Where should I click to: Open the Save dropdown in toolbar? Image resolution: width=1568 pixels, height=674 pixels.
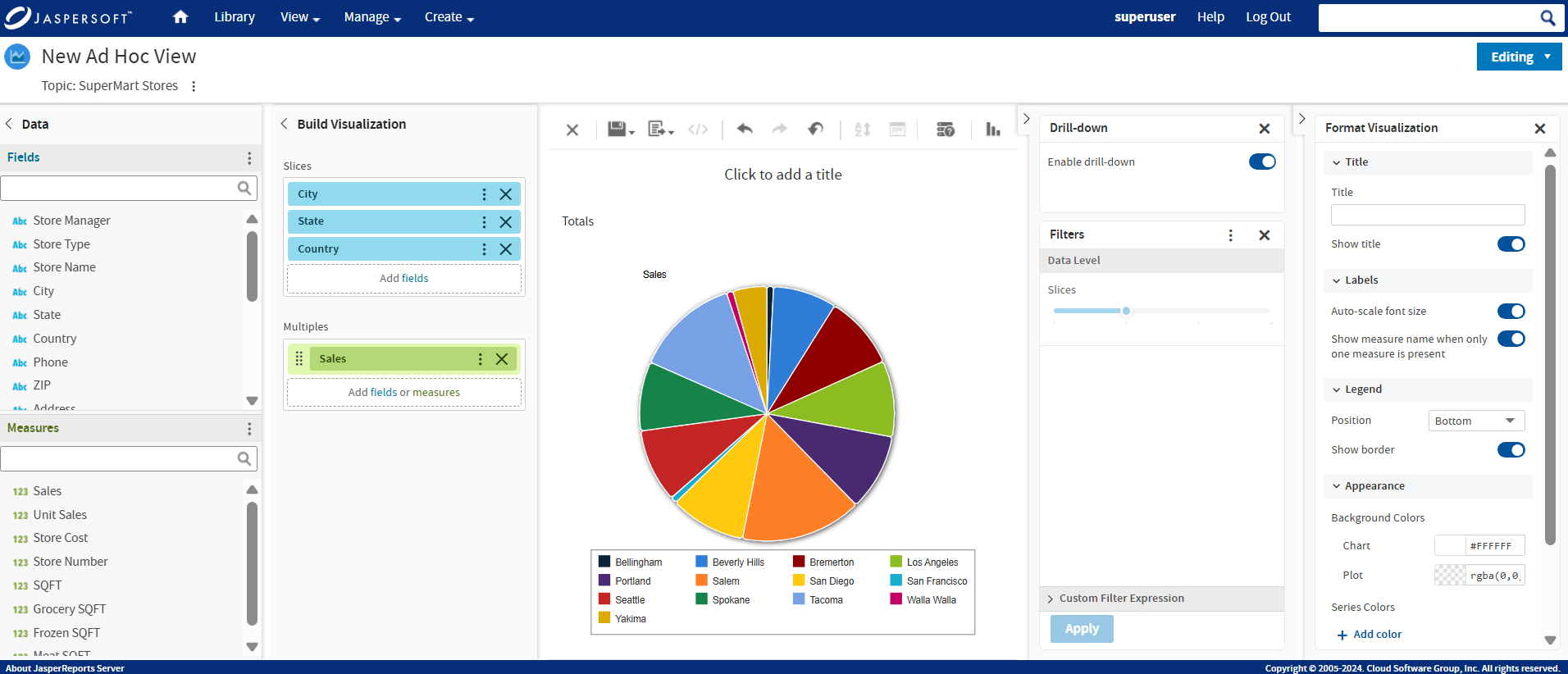coord(621,130)
